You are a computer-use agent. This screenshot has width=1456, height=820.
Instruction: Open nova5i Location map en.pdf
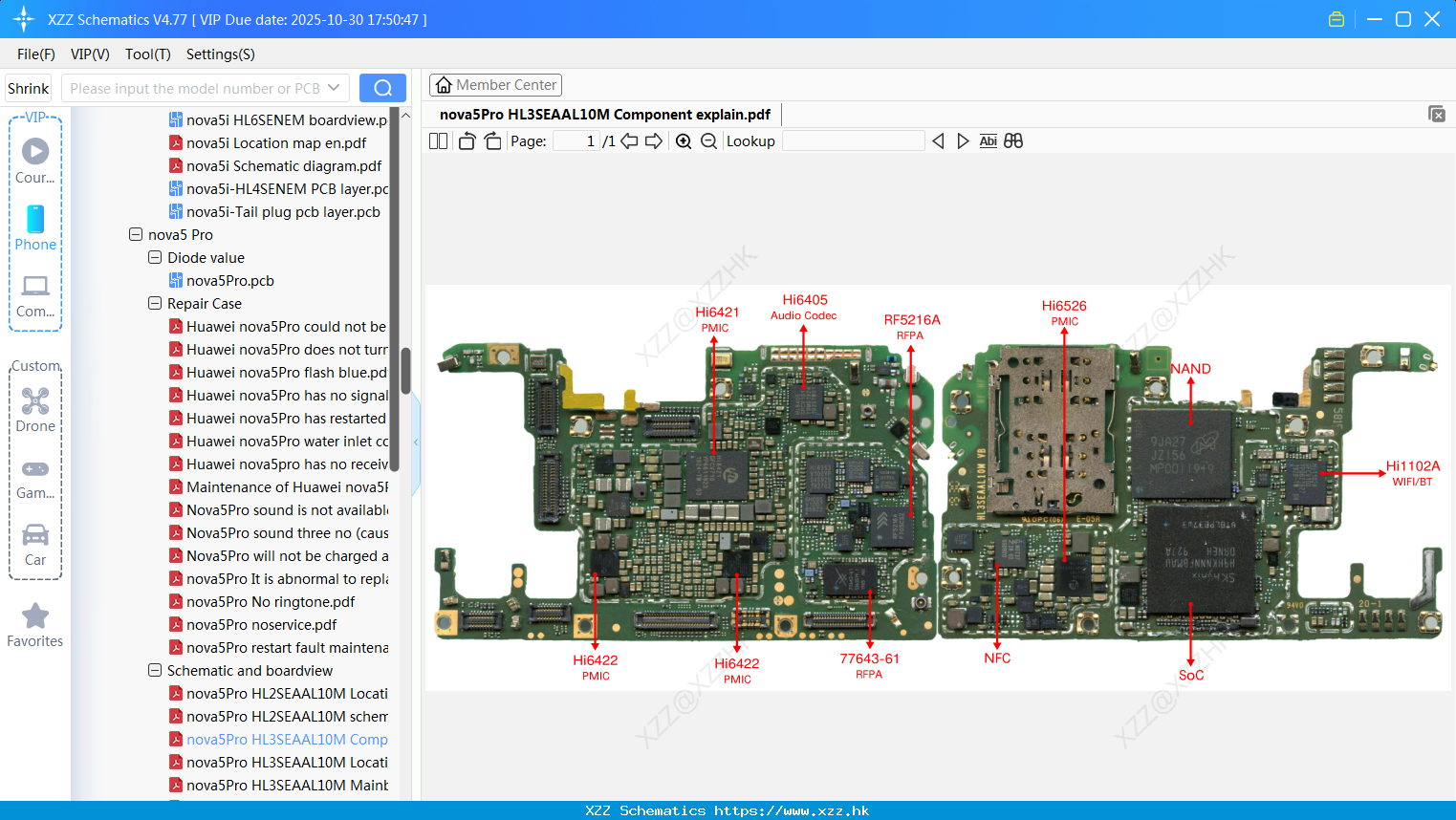pos(267,142)
